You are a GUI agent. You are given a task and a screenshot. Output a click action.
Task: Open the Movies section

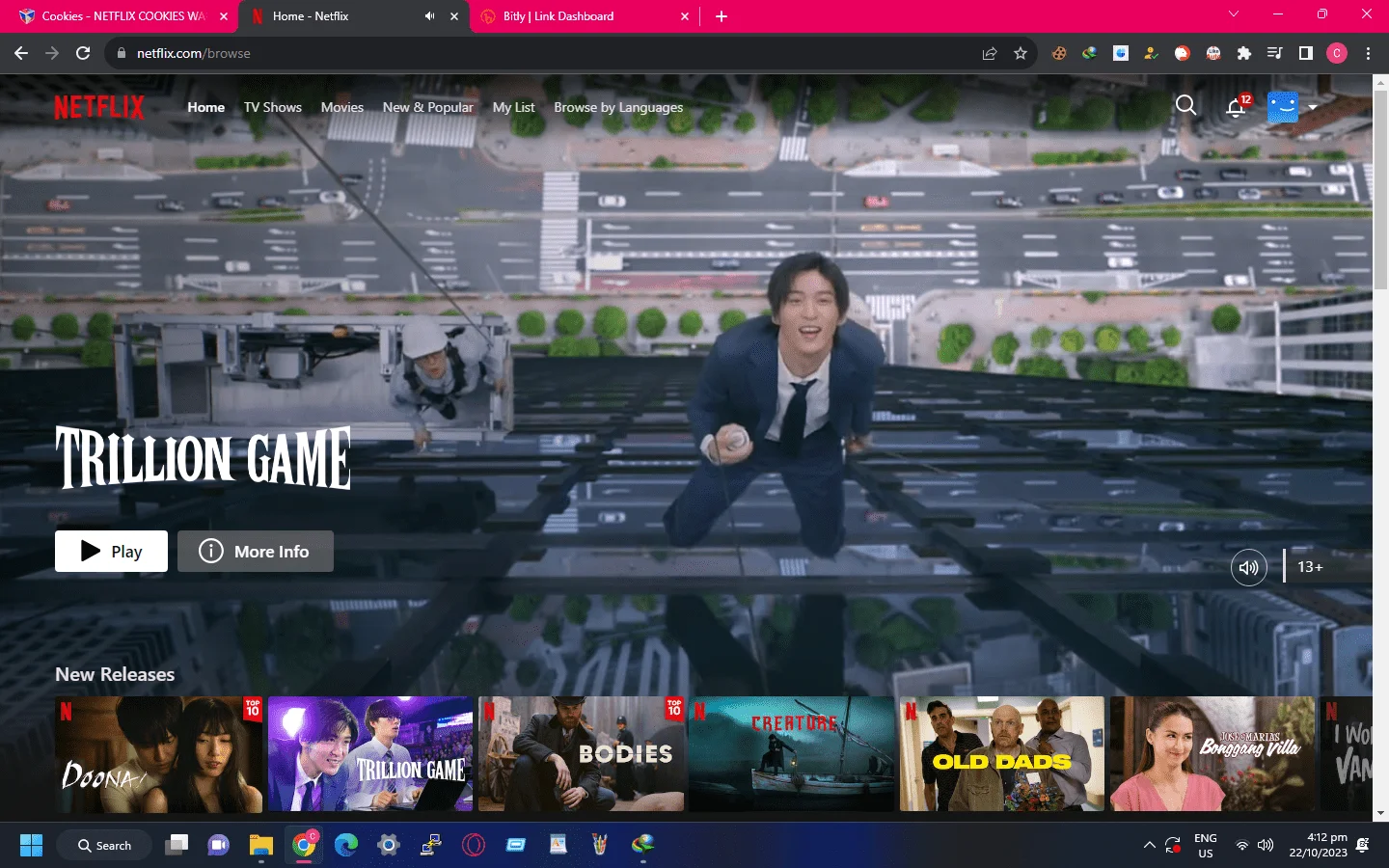tap(342, 107)
